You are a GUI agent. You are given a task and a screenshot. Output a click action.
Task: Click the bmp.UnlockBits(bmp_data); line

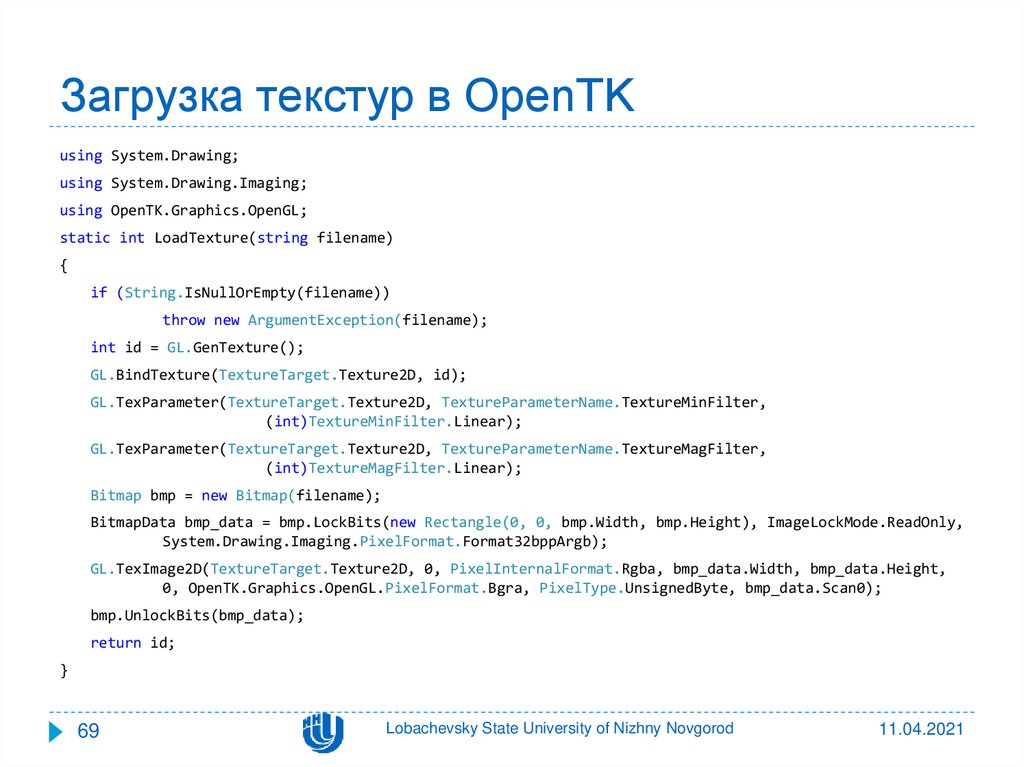pyautogui.click(x=197, y=616)
